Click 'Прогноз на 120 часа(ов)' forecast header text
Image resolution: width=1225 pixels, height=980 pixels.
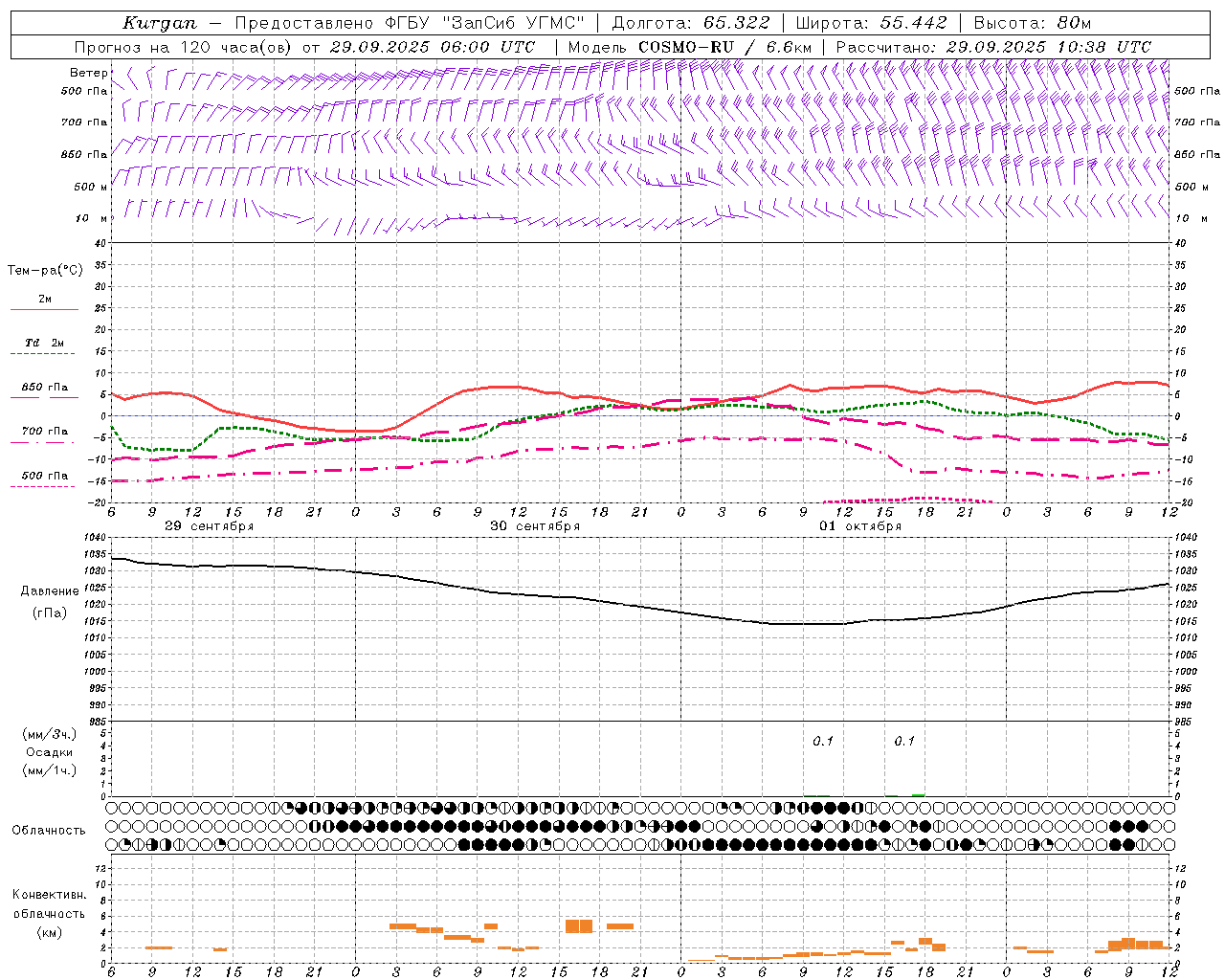point(185,47)
